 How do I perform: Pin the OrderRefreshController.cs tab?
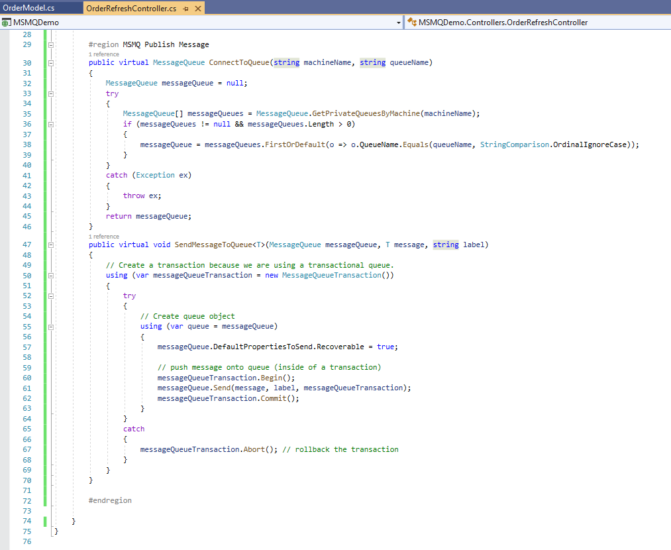[185, 8]
